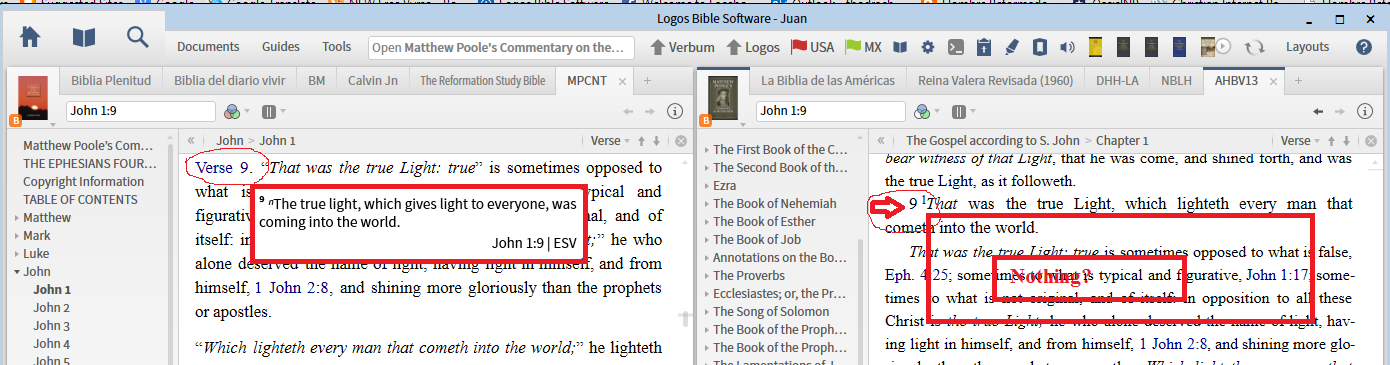The width and height of the screenshot is (1390, 365).
Task: Open the Layouts menu
Action: [1307, 47]
